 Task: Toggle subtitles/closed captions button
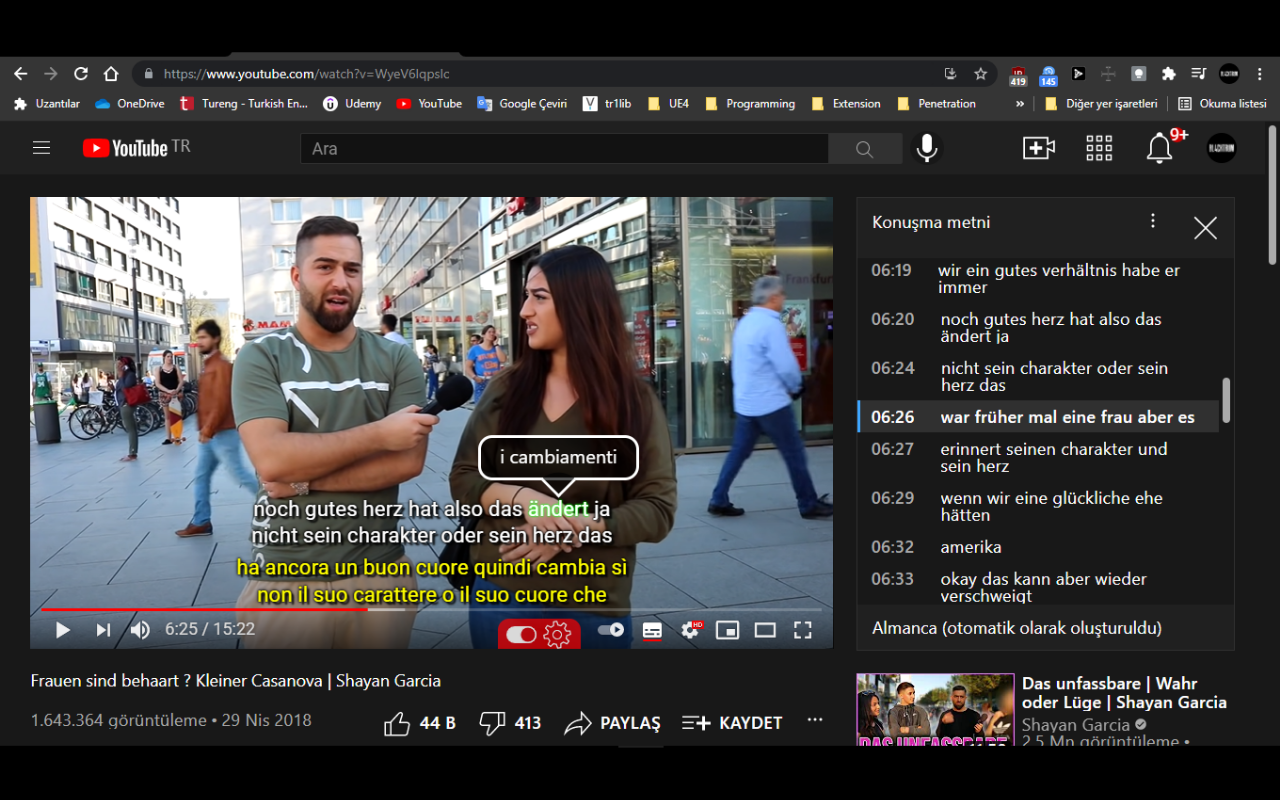[x=652, y=630]
